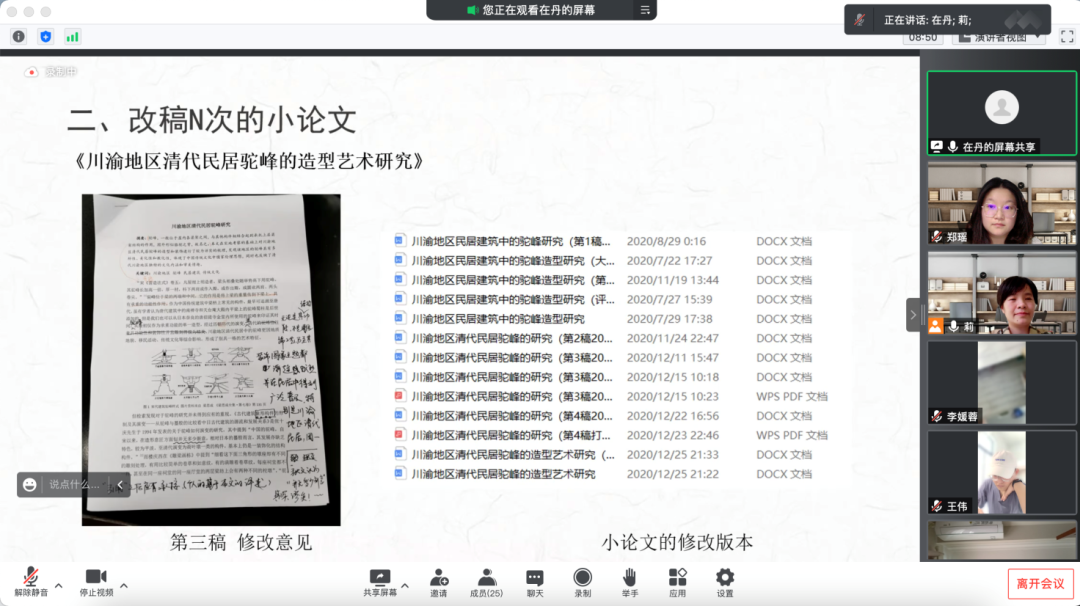Open the 成员(25) members list

pyautogui.click(x=486, y=581)
